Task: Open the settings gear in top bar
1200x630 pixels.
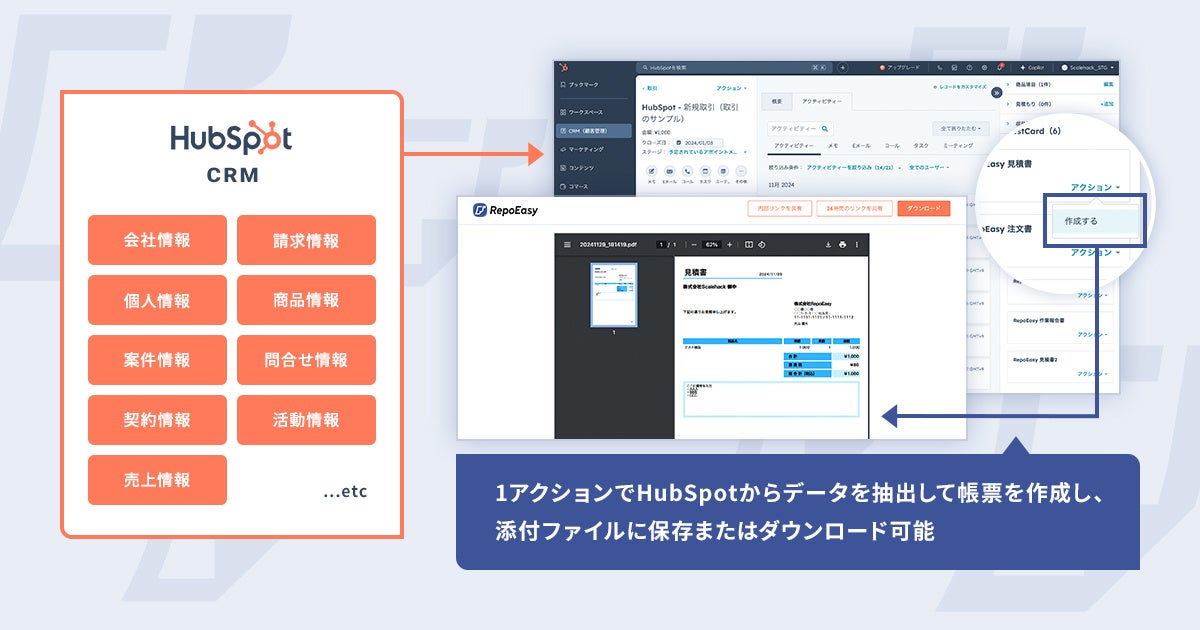Action: (985, 68)
